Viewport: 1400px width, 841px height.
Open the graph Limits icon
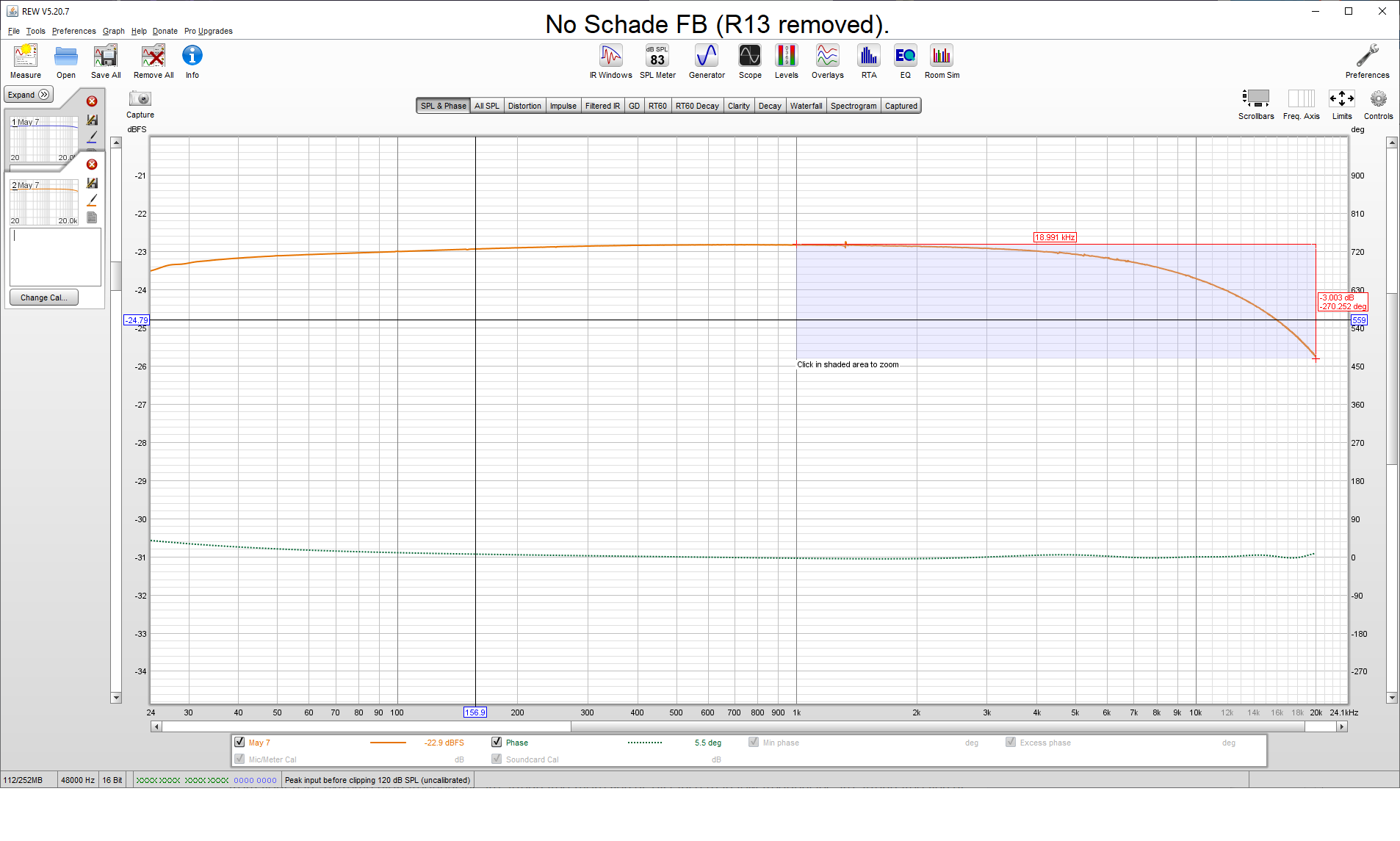[1342, 98]
